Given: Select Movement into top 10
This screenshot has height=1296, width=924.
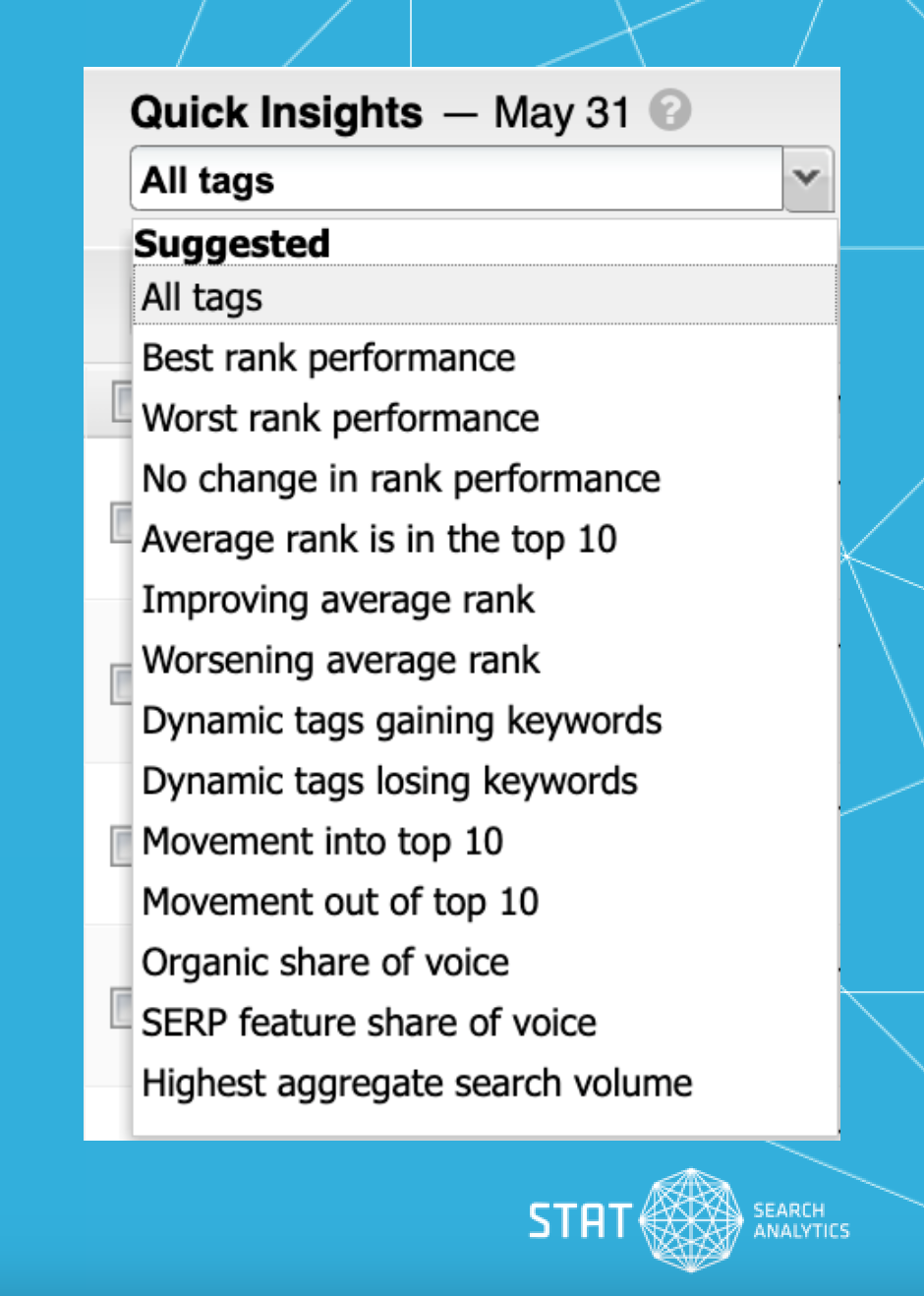Looking at the screenshot, I should tap(322, 841).
